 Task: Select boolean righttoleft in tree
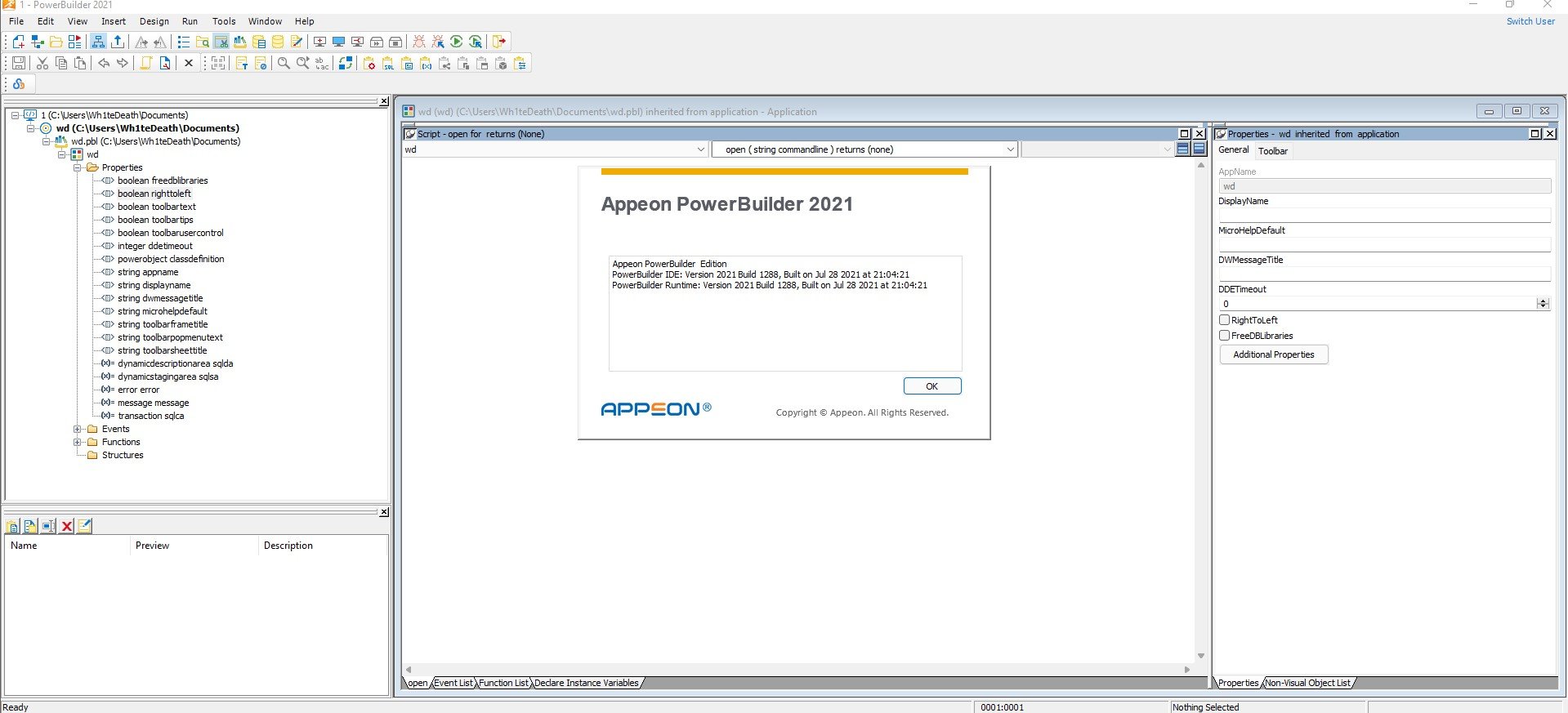coord(154,194)
